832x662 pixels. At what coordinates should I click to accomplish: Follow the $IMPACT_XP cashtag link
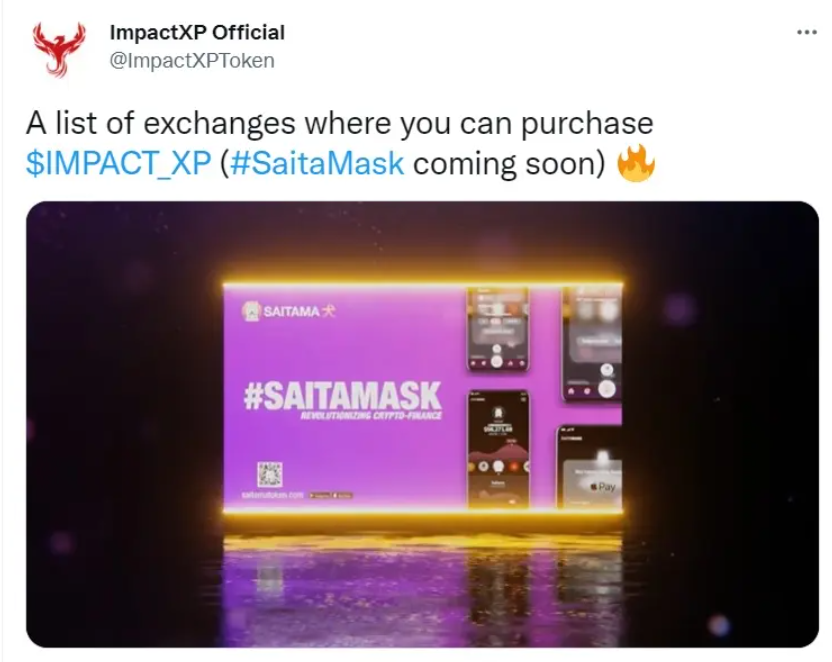point(119,163)
